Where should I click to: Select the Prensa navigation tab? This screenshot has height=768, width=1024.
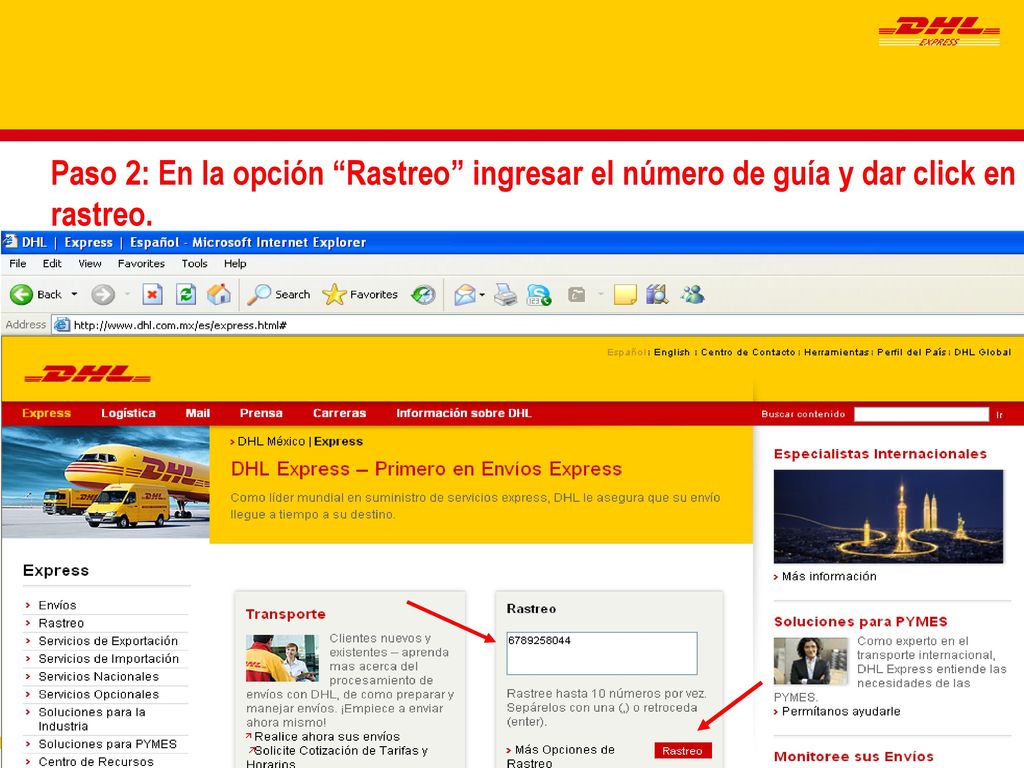pos(261,413)
